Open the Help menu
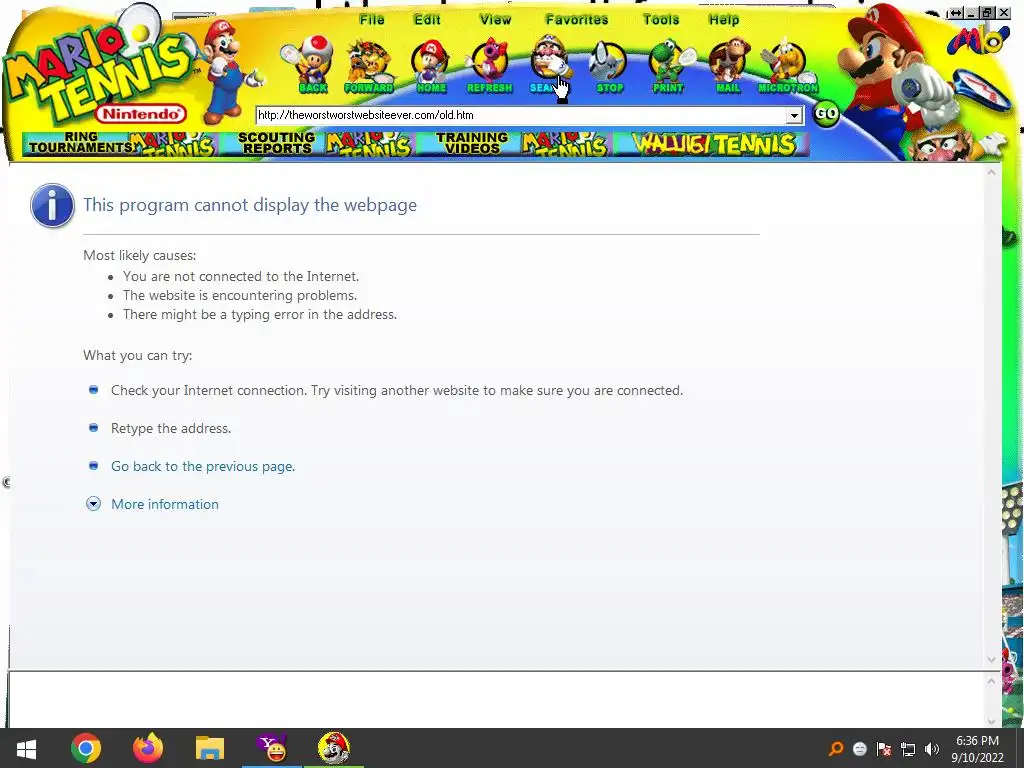1024x768 pixels. coord(724,20)
